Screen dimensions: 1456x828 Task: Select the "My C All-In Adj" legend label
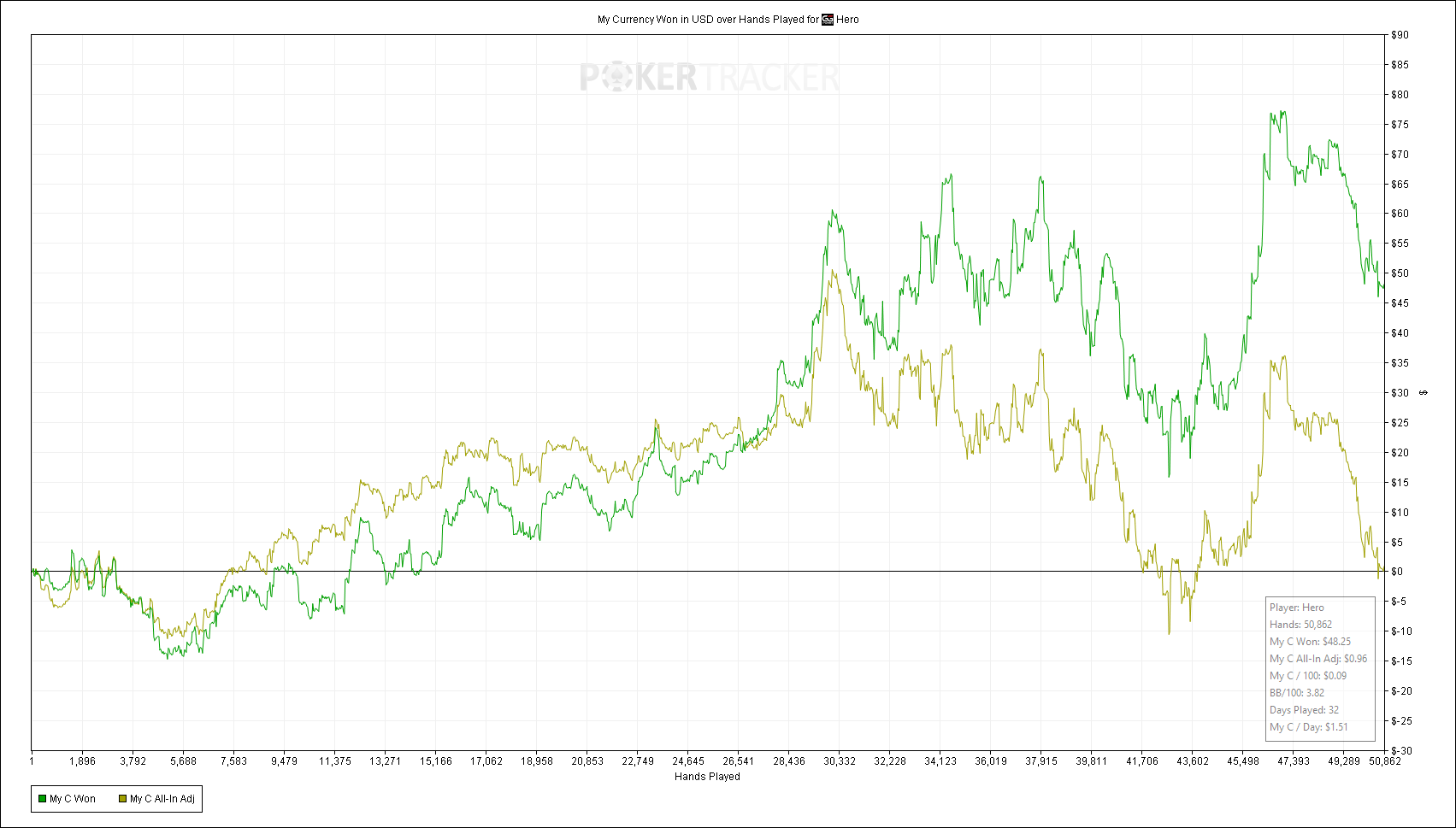tap(162, 799)
